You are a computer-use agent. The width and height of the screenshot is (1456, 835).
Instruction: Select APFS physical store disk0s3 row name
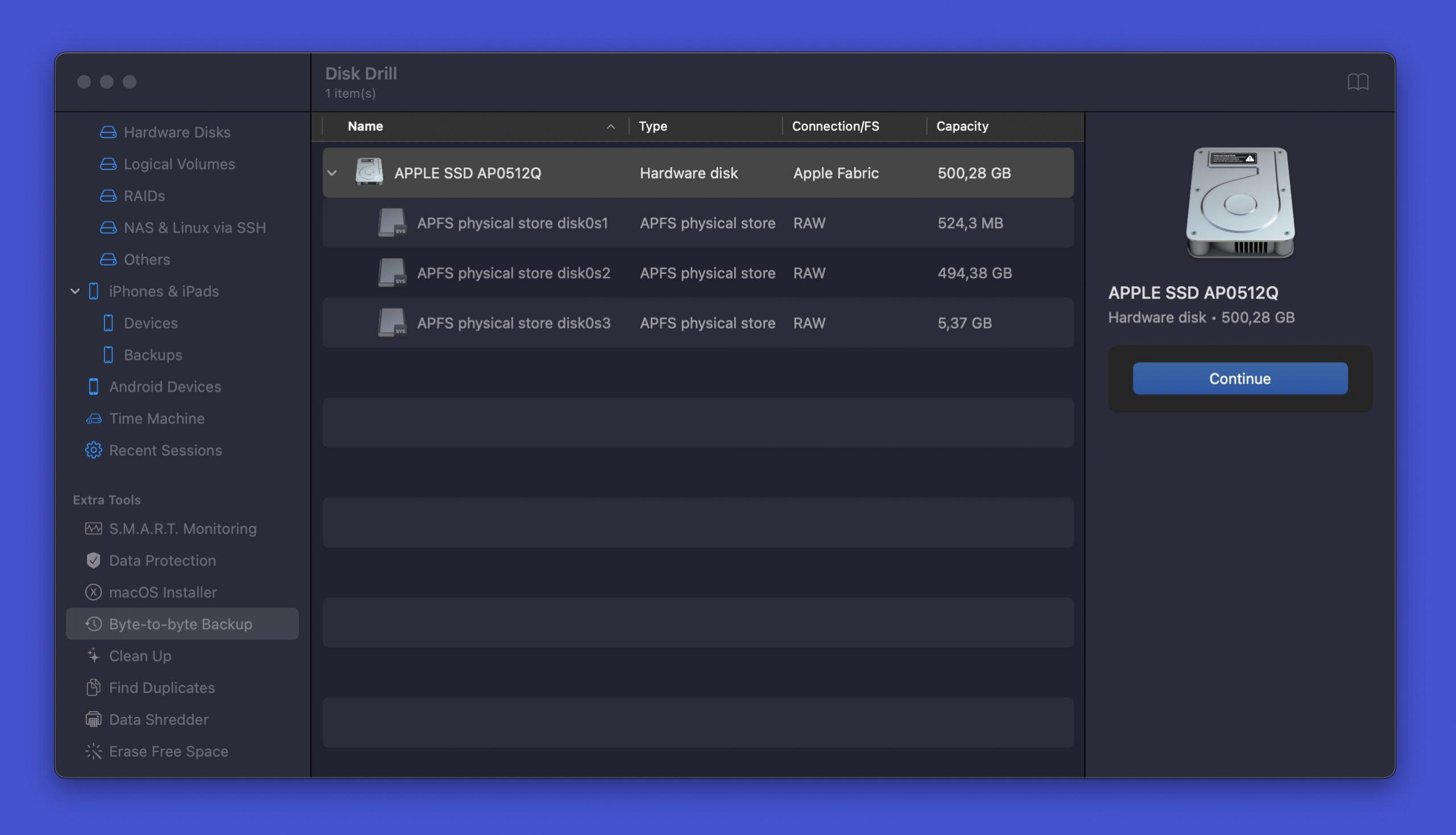pyautogui.click(x=514, y=323)
